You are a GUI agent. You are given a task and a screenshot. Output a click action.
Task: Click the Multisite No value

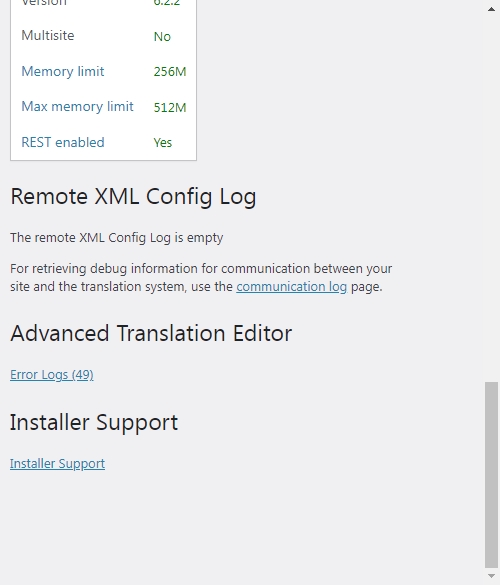pos(162,37)
